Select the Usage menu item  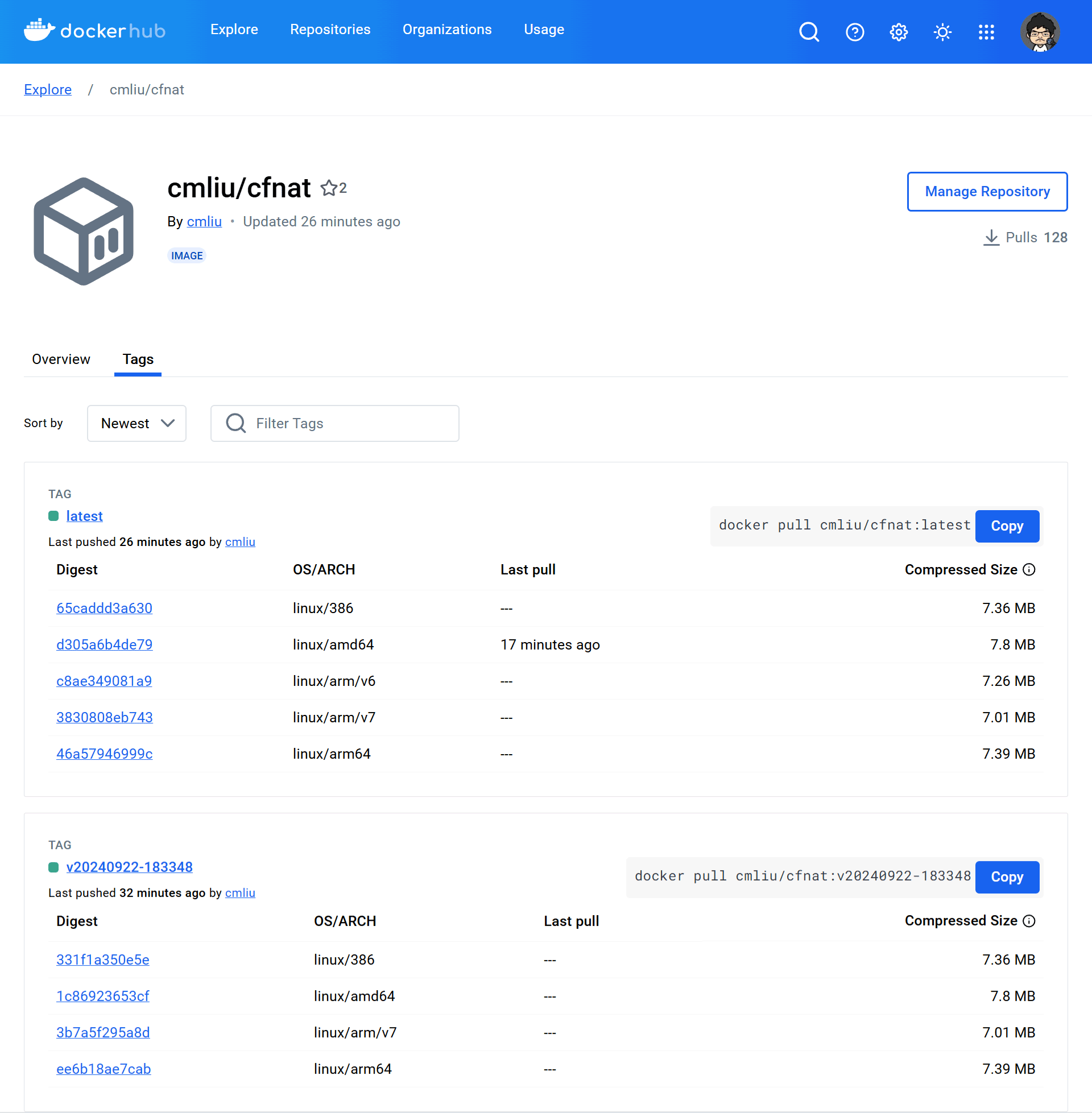pos(543,29)
